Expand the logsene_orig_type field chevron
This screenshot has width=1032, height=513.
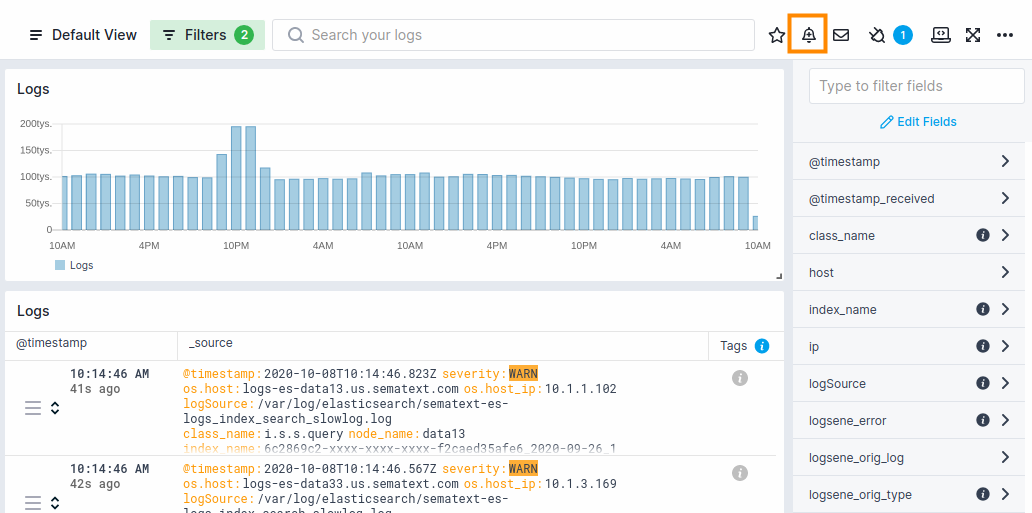pos(1005,494)
